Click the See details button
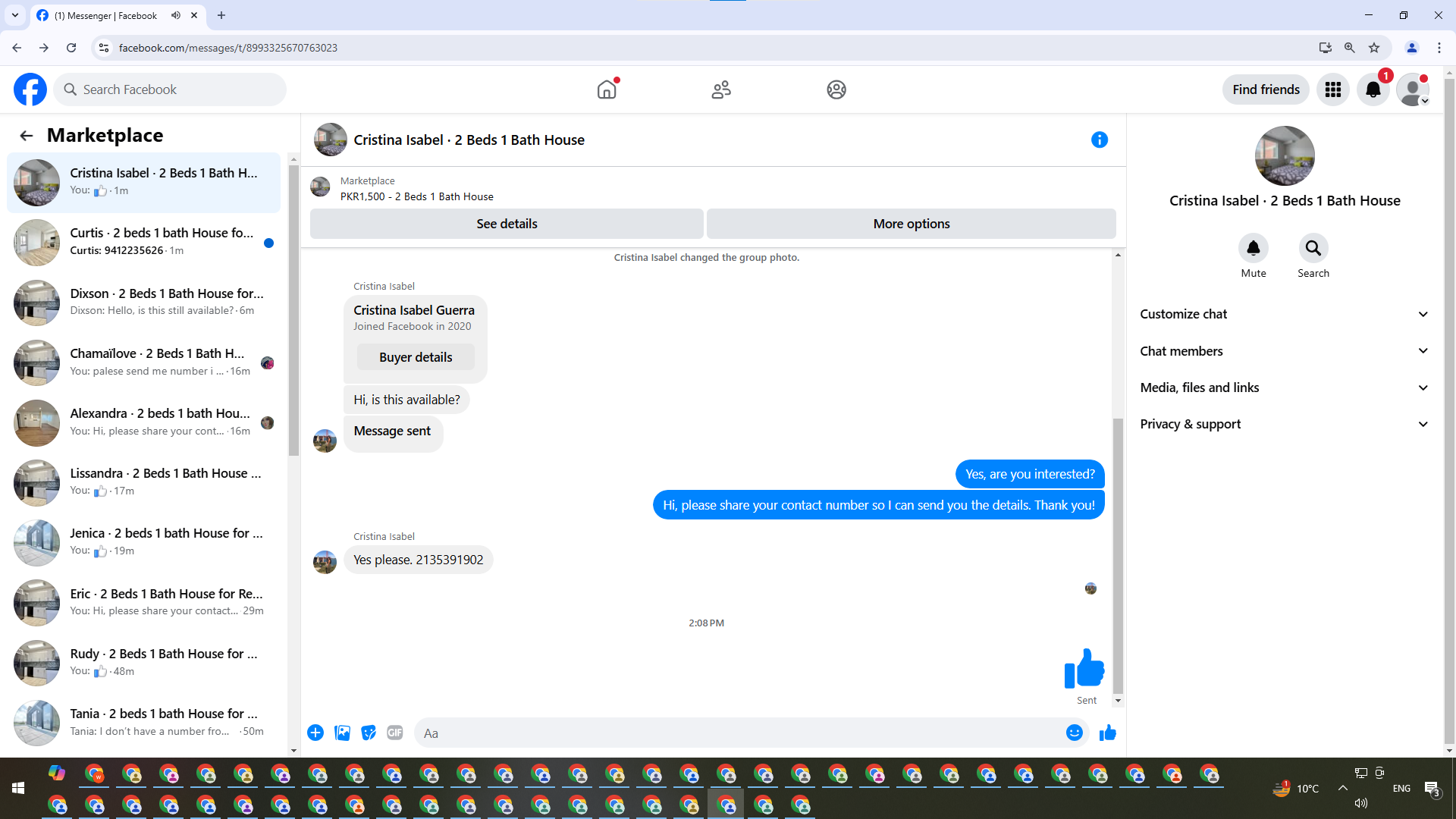This screenshot has height=819, width=1456. coord(507,224)
